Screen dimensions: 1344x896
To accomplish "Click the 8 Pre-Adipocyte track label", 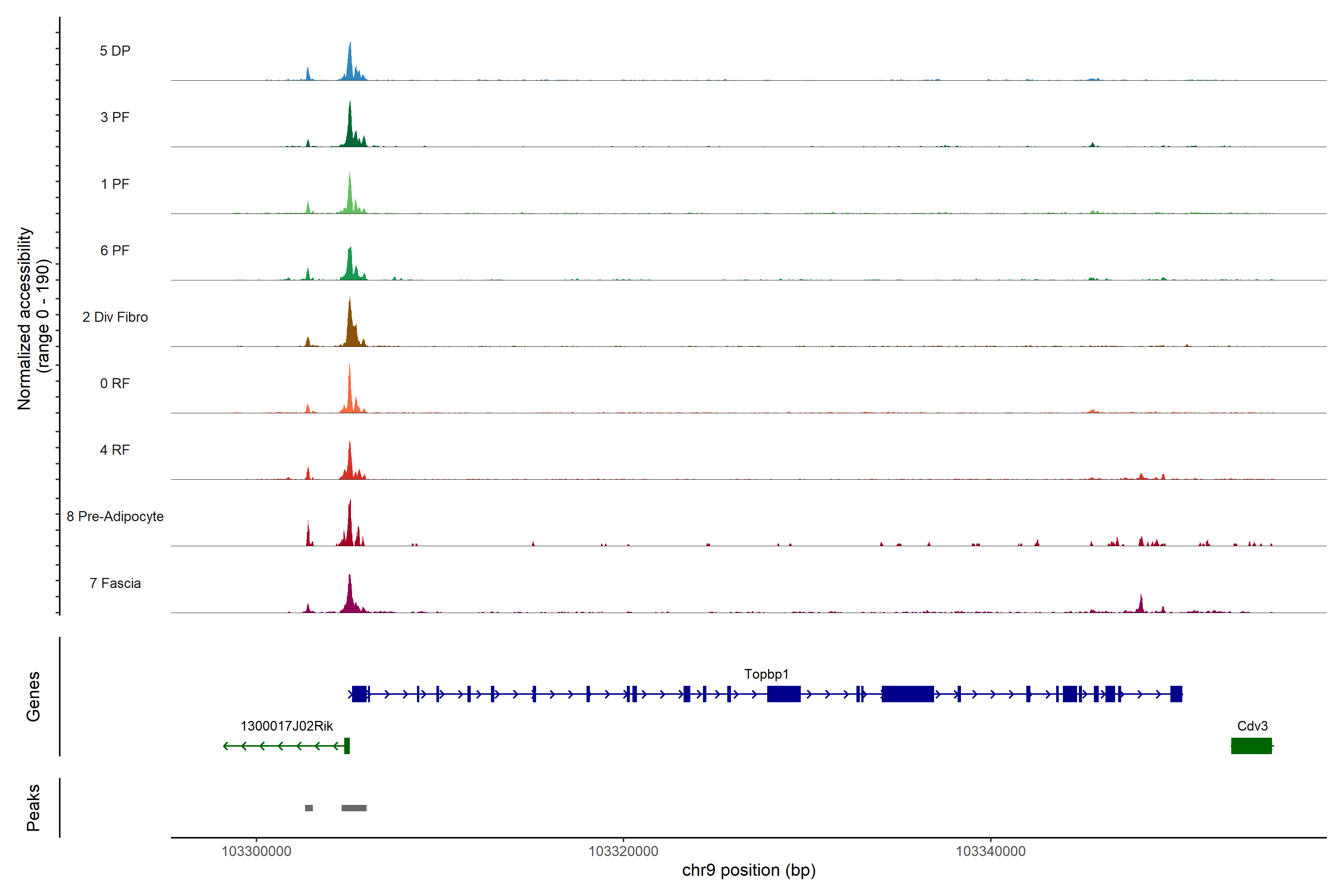I will pos(115,517).
